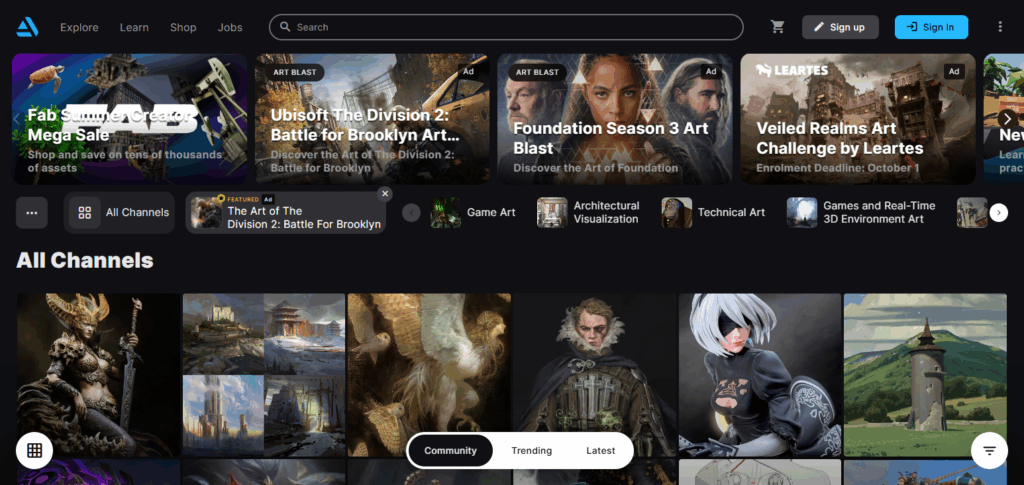Click the magnifier icon in search bar

point(285,27)
